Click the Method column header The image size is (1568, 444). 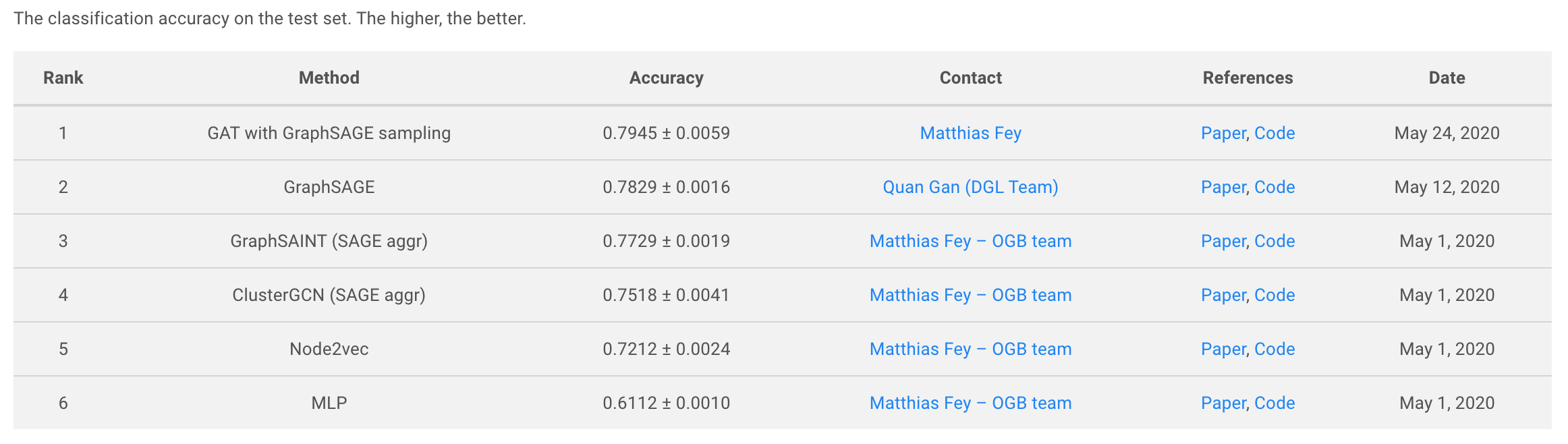pyautogui.click(x=329, y=78)
